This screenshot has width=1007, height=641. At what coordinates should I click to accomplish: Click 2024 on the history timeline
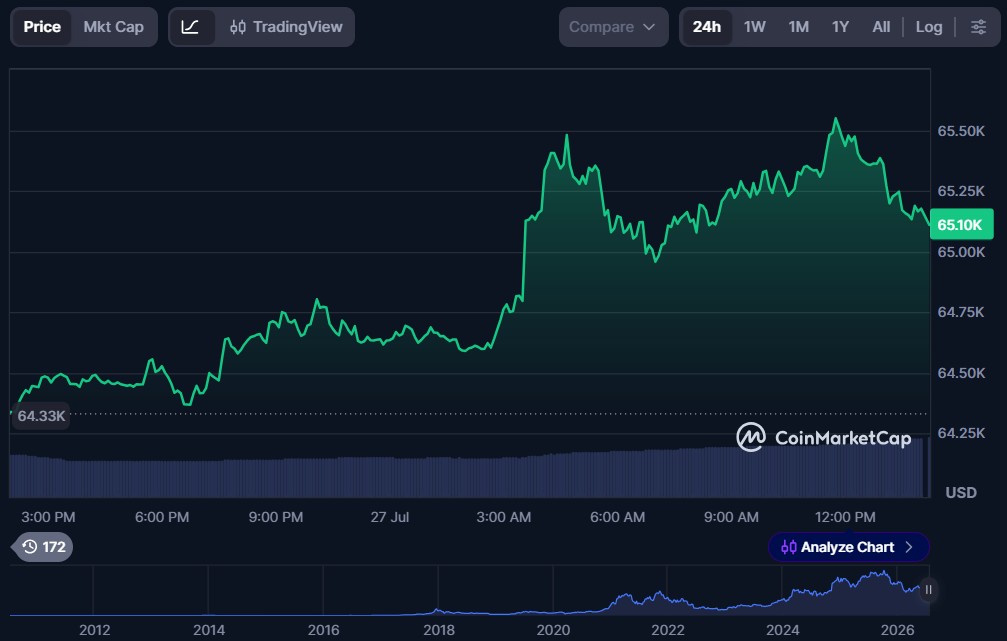pos(782,630)
